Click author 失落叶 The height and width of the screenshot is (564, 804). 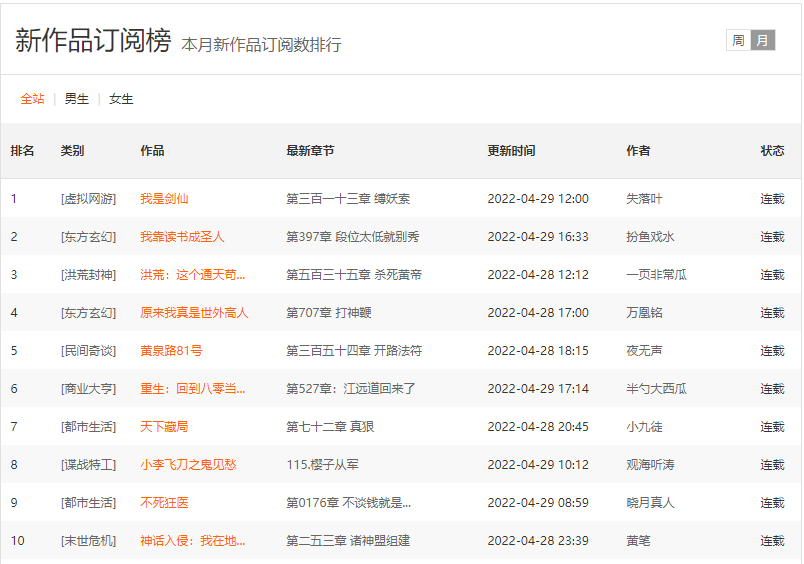(x=644, y=198)
